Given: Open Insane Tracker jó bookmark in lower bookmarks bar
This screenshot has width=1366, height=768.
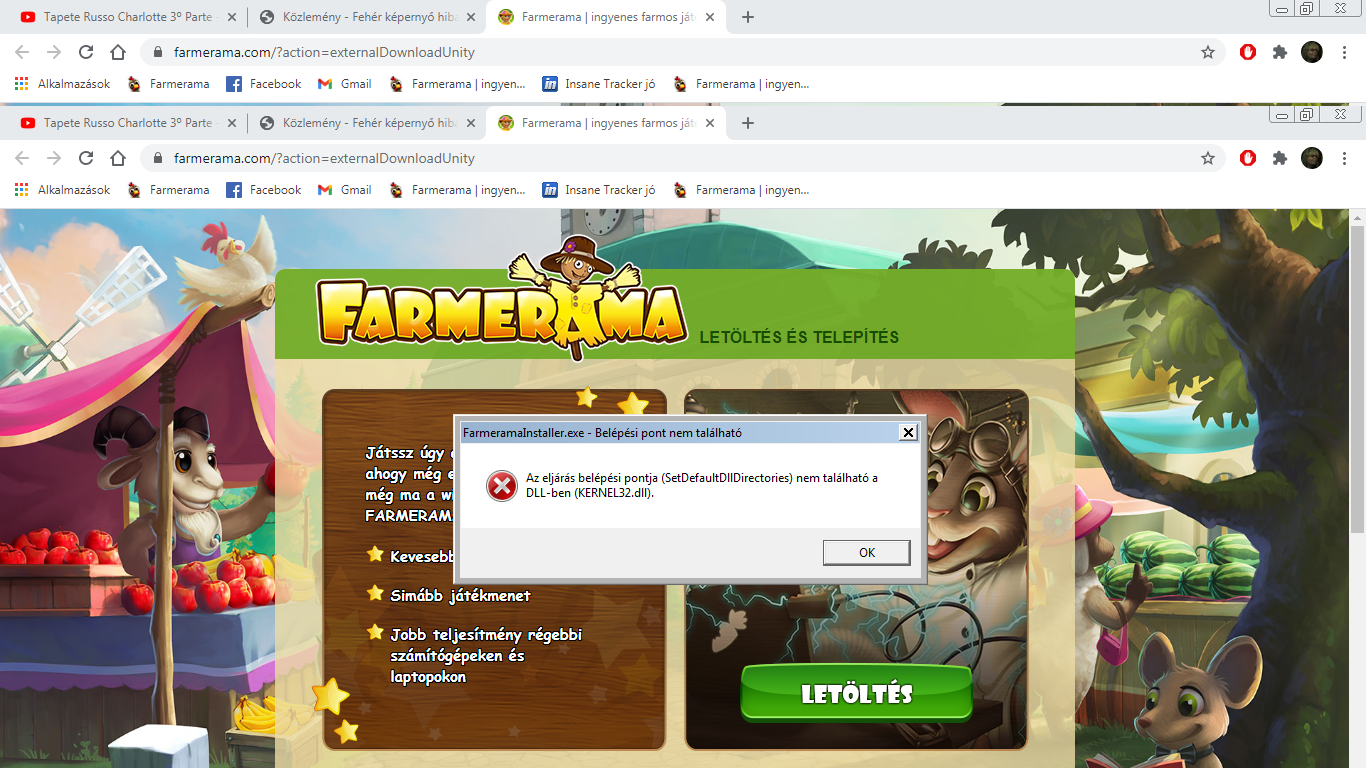Looking at the screenshot, I should [x=599, y=190].
